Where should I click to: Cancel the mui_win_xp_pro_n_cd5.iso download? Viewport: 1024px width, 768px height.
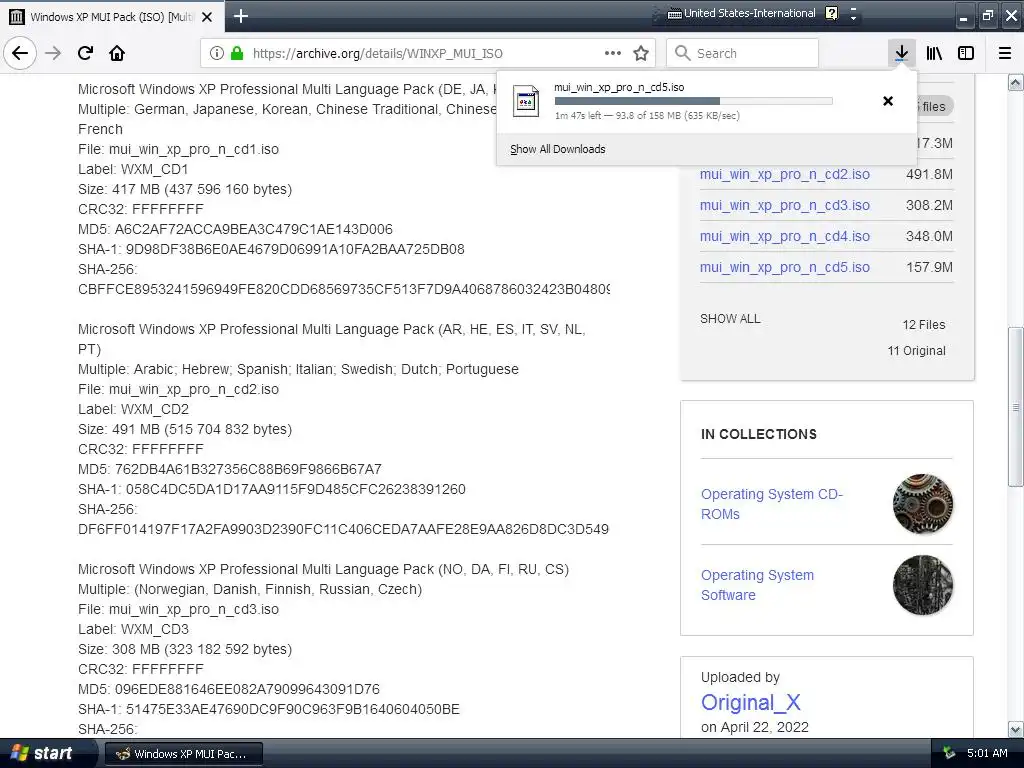coord(888,101)
